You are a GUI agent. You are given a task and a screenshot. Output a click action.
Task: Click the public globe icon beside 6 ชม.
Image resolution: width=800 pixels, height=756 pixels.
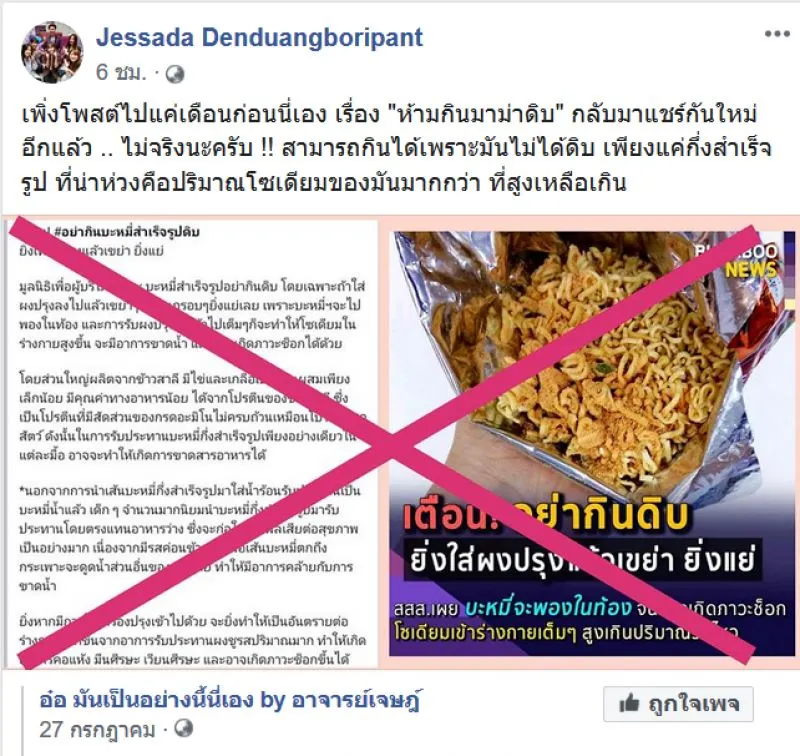175,74
